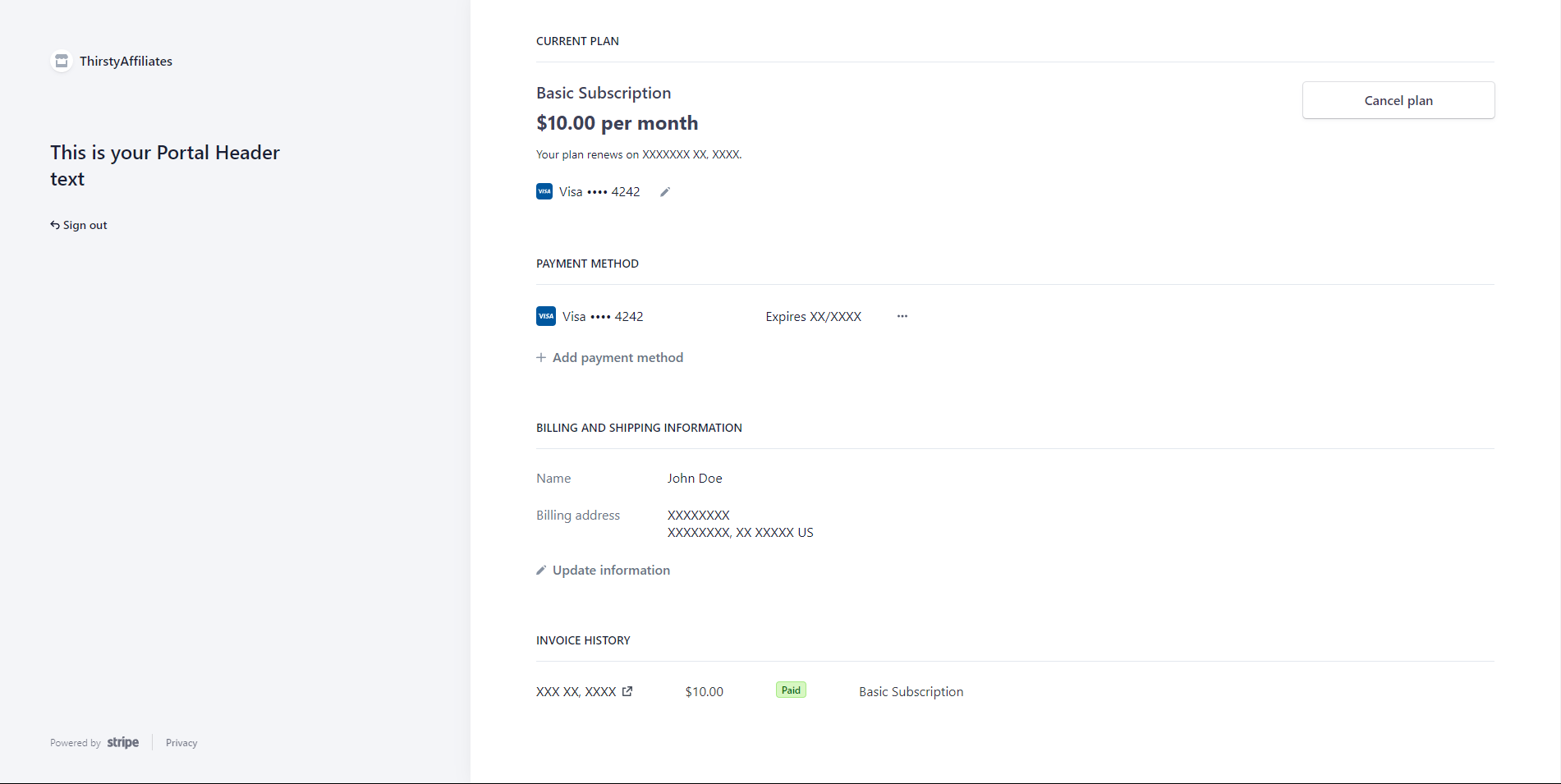Image resolution: width=1561 pixels, height=784 pixels.
Task: Click the $10.00 per month price
Action: tap(618, 123)
